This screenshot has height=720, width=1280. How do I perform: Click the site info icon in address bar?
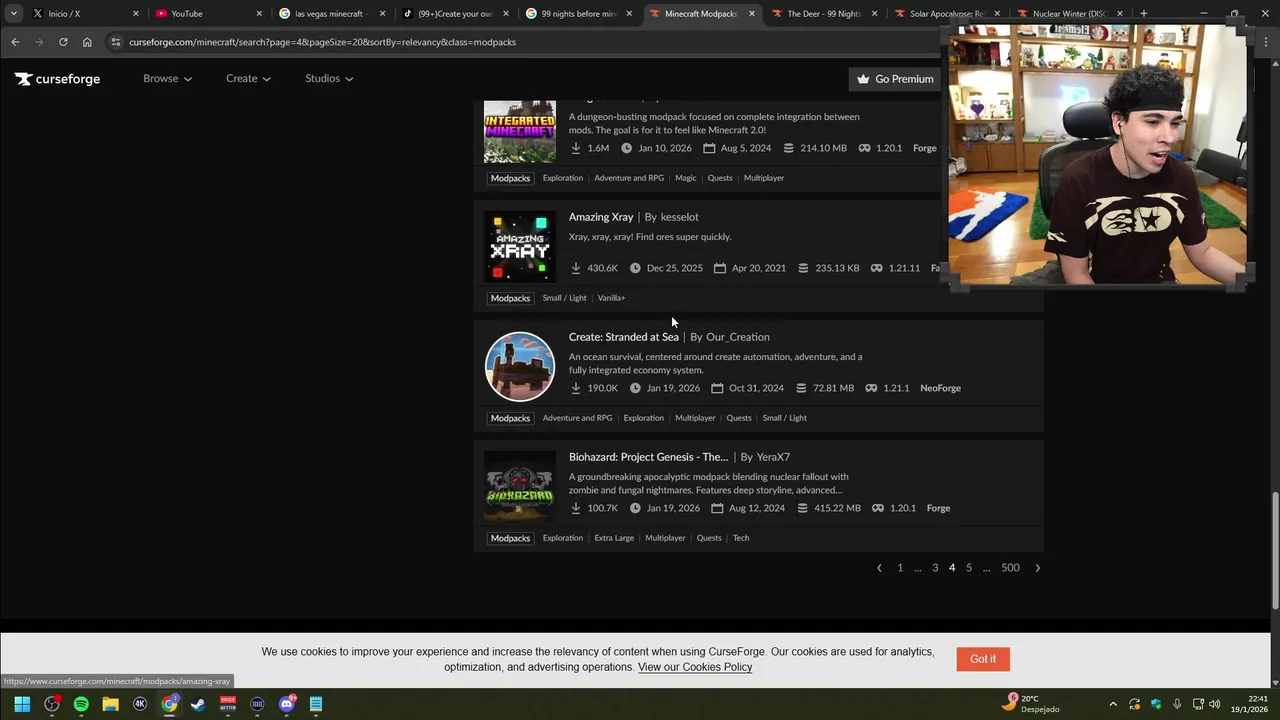(116, 42)
